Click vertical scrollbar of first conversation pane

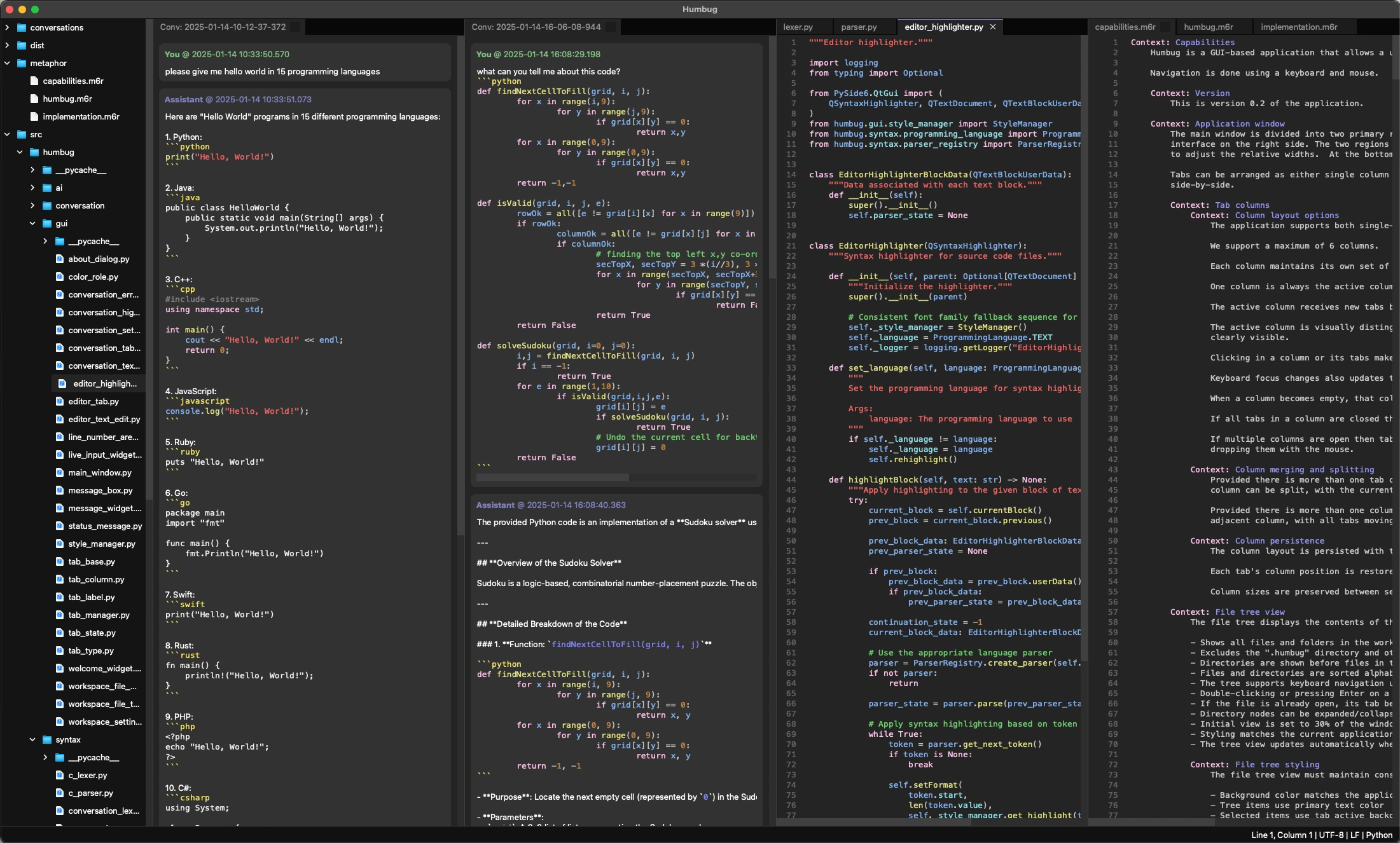[461, 286]
